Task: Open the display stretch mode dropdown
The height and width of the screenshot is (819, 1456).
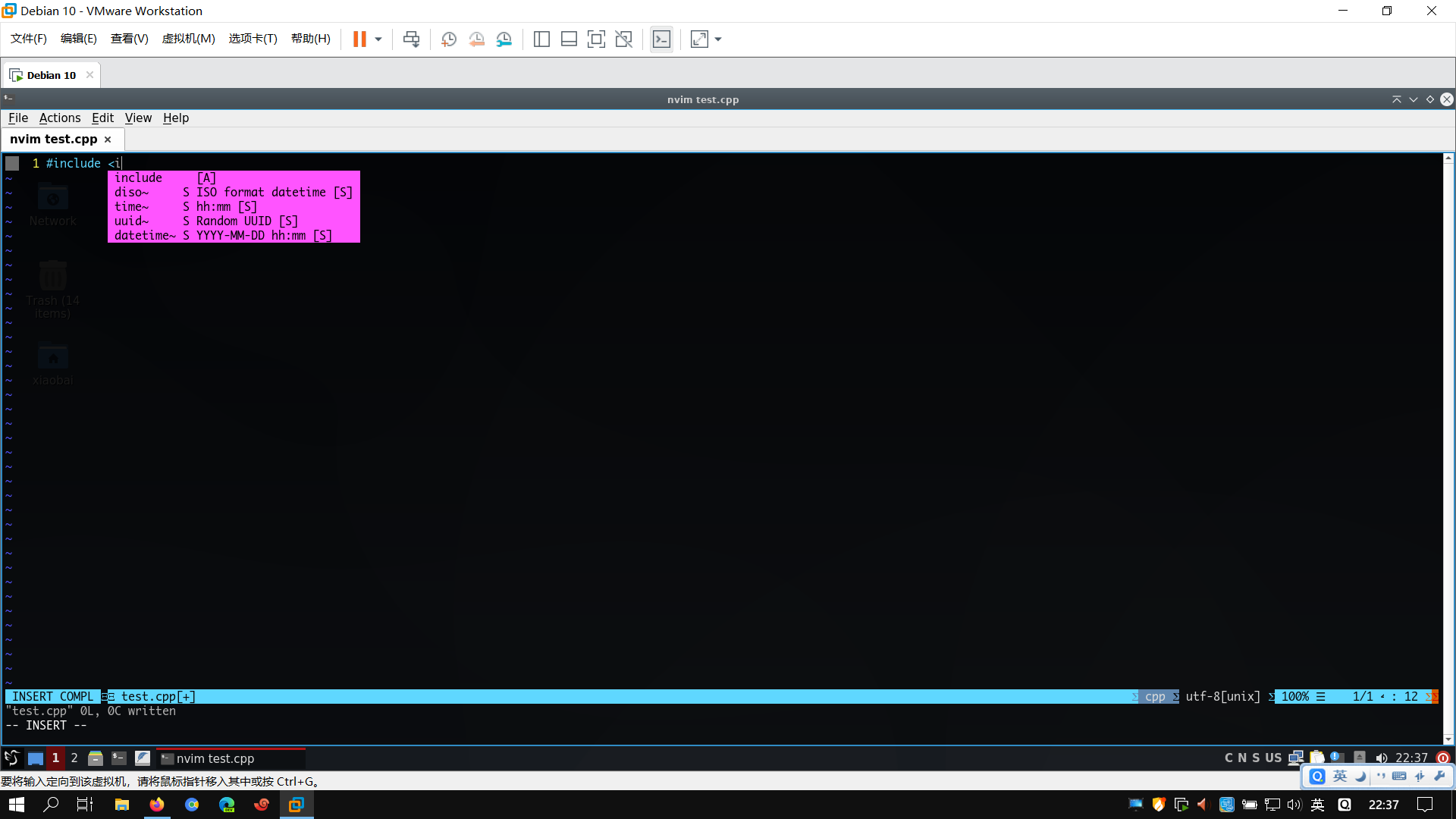Action: [717, 40]
